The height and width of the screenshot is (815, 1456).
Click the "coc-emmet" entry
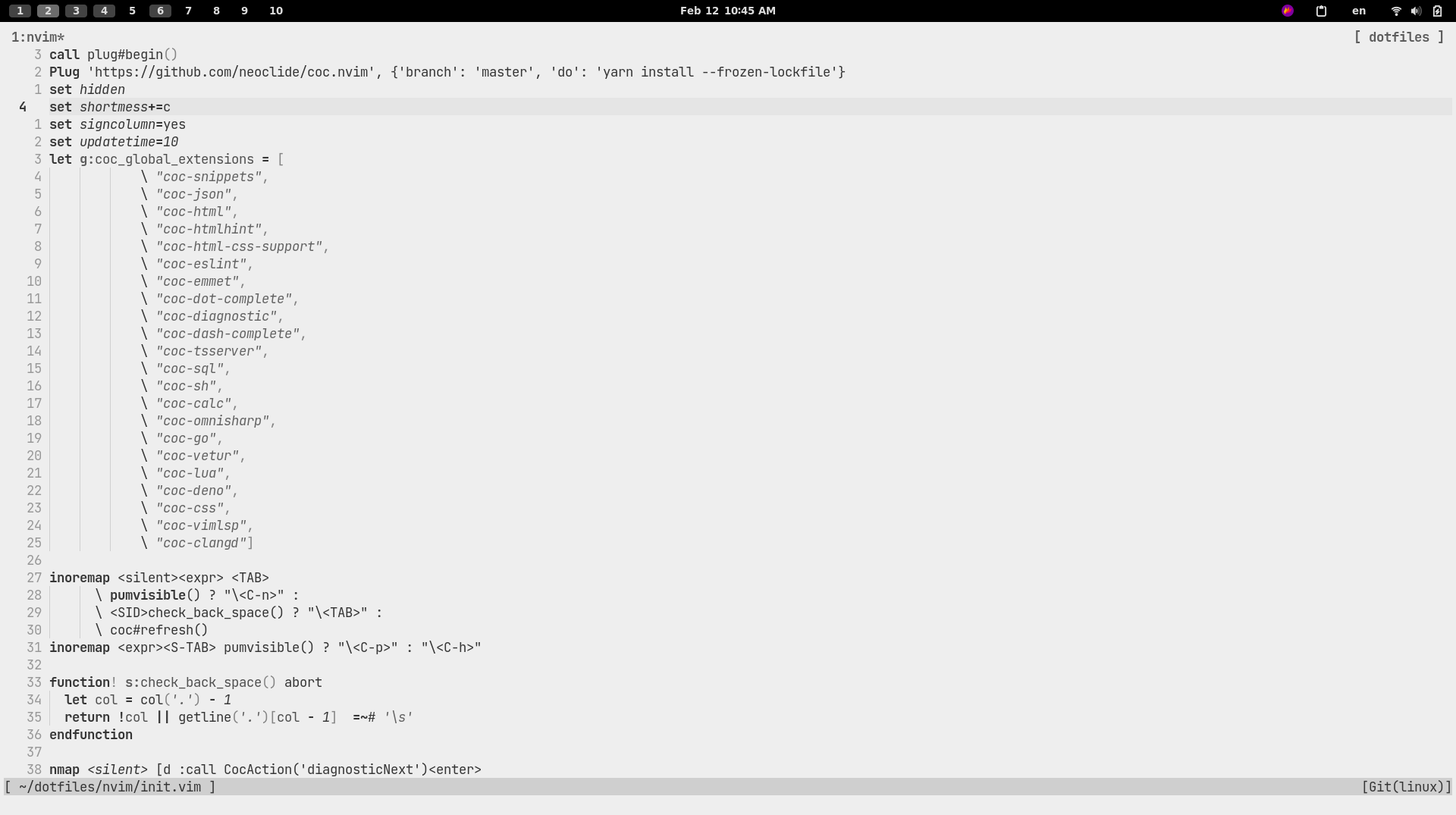click(x=197, y=281)
